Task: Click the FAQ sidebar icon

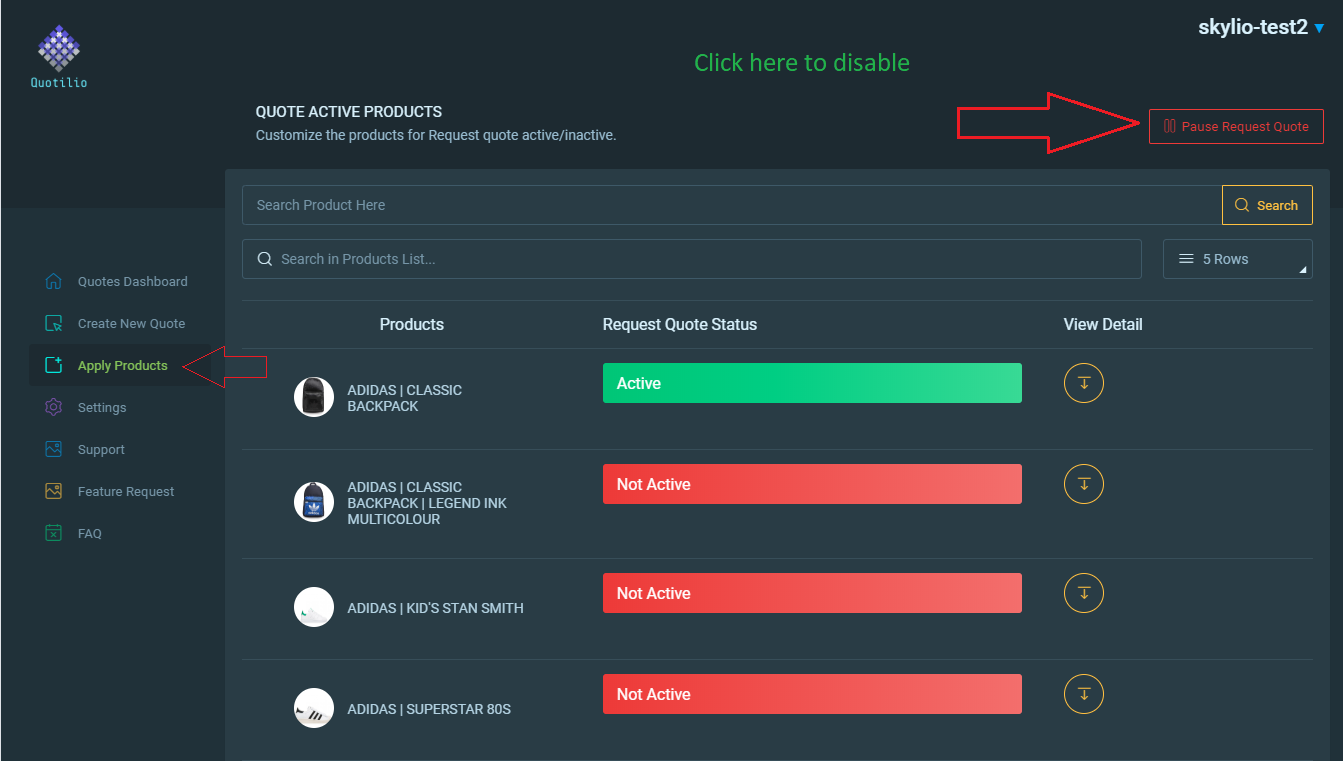Action: [x=54, y=533]
